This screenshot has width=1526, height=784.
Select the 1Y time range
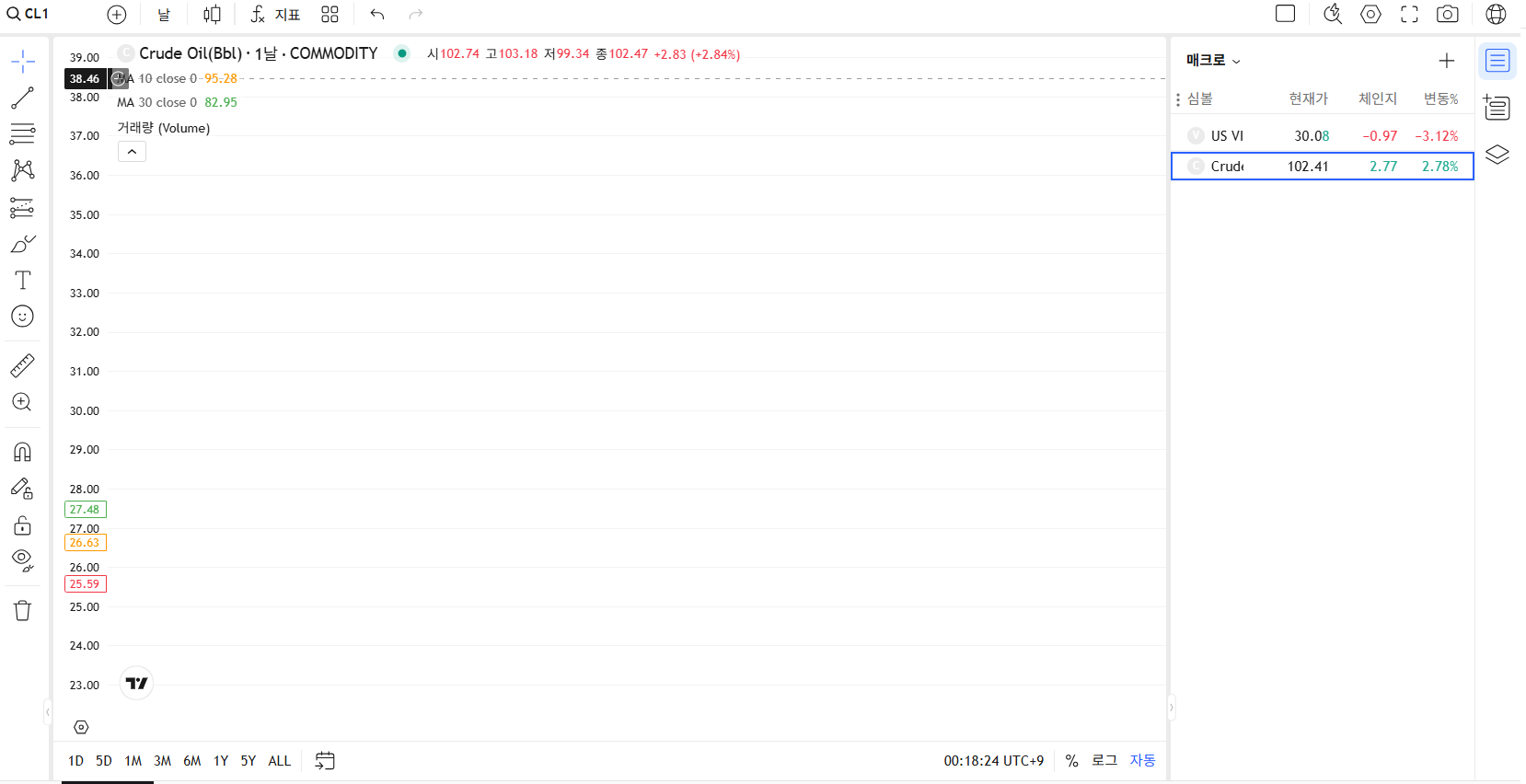point(221,760)
